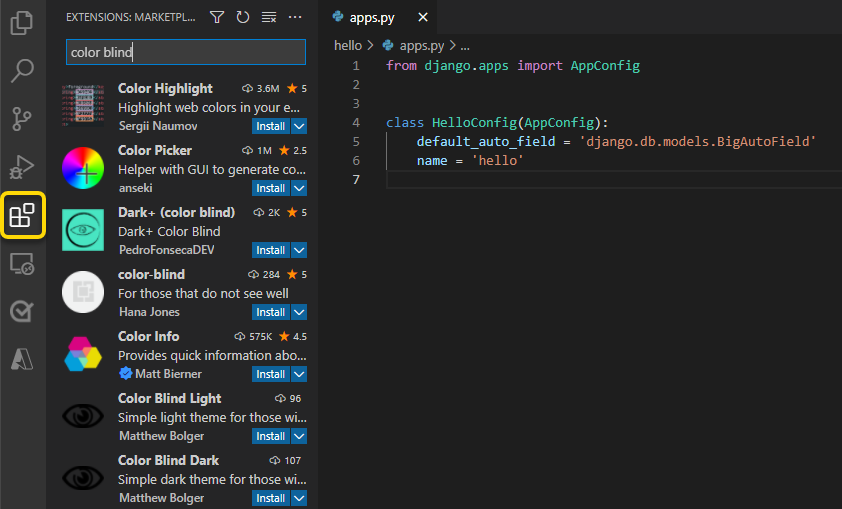Viewport: 842px width, 509px height.
Task: Click the extensions search box
Action: click(185, 52)
